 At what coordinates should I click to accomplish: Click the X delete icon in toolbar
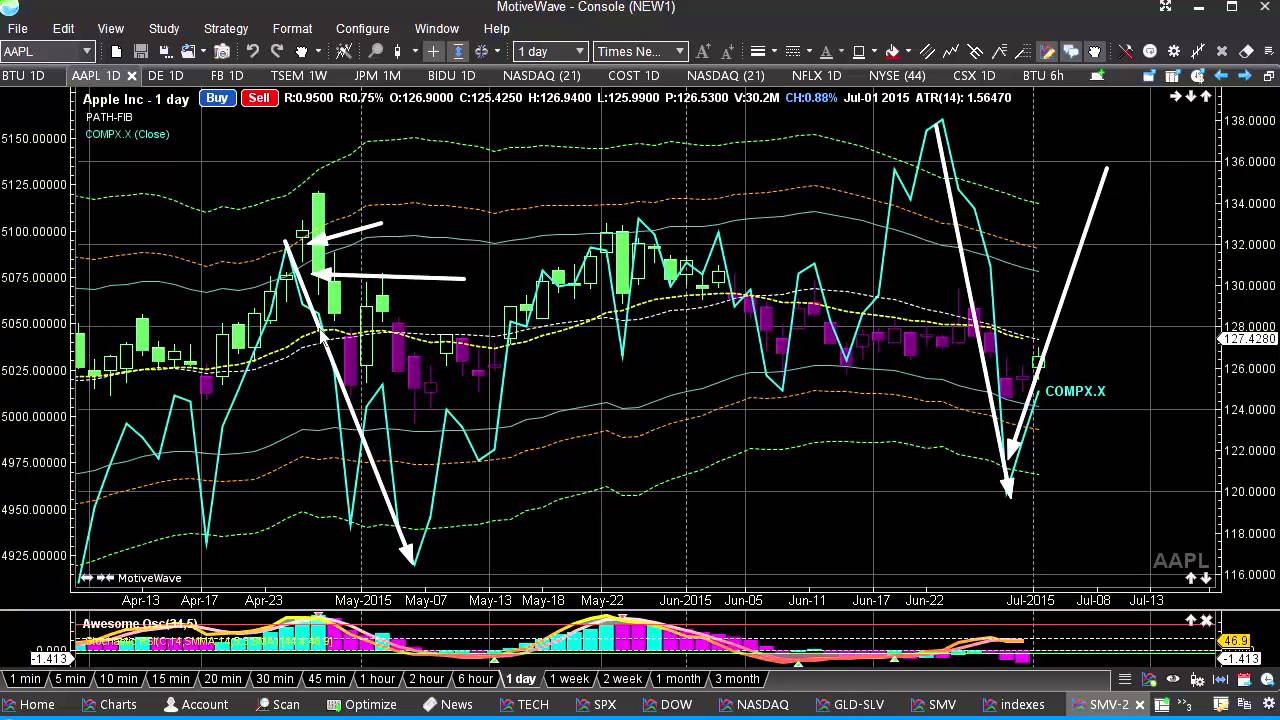pos(1222,51)
